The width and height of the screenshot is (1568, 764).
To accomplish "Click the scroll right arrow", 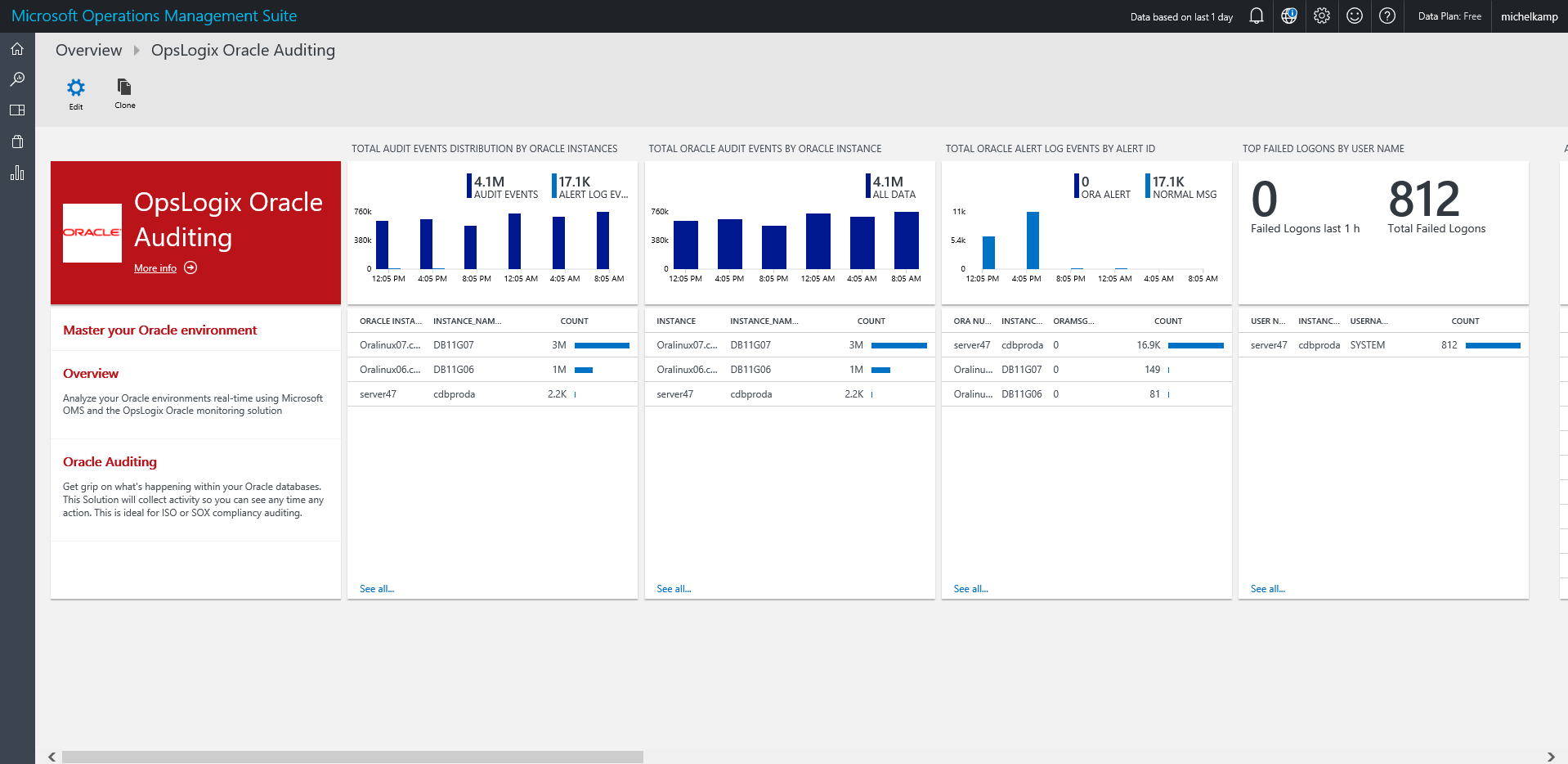I will tap(1551, 757).
